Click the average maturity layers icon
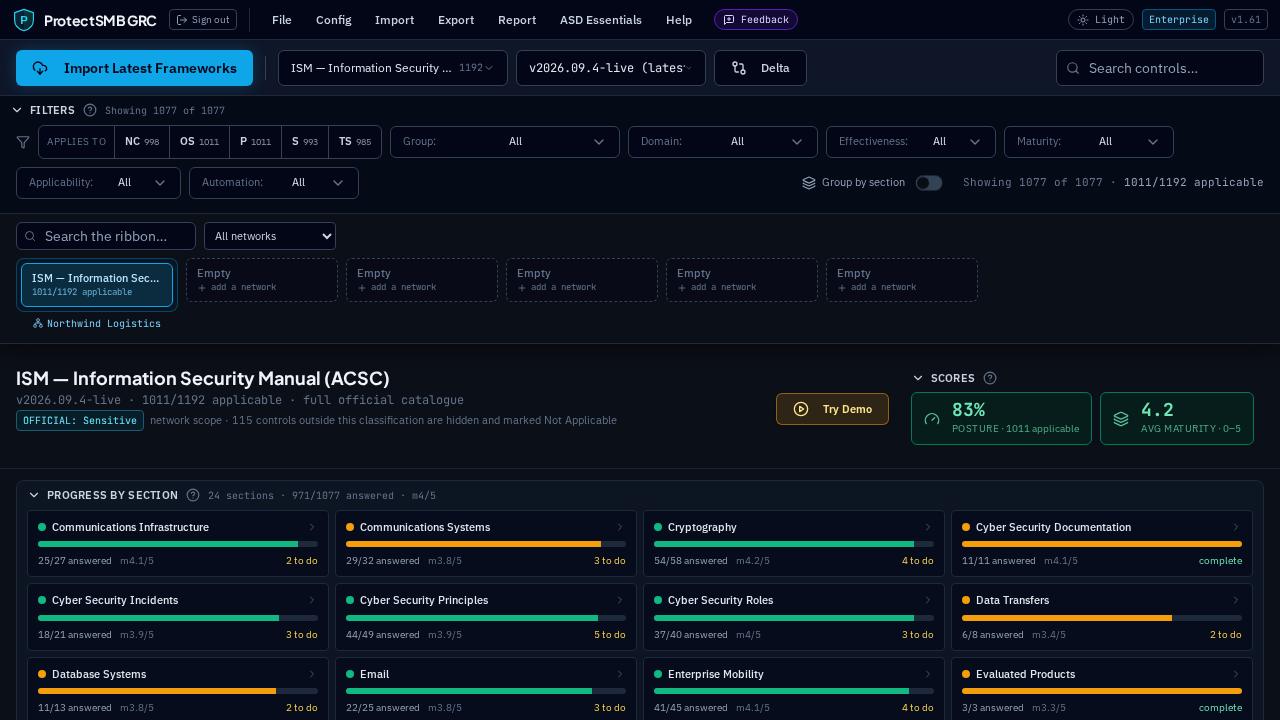Viewport: 1280px width, 720px height. [1121, 419]
